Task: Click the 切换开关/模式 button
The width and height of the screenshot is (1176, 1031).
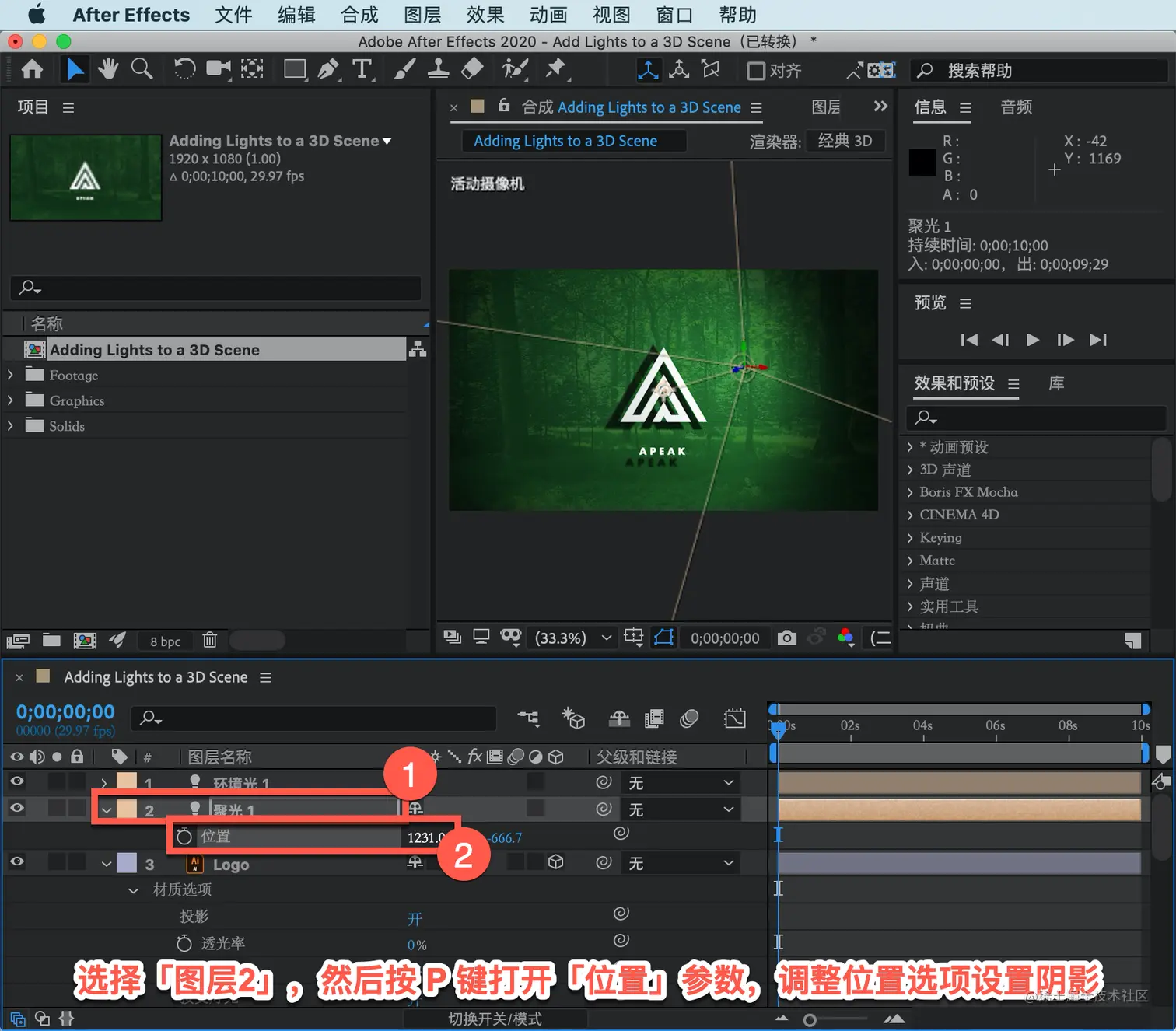Action: 495,1019
